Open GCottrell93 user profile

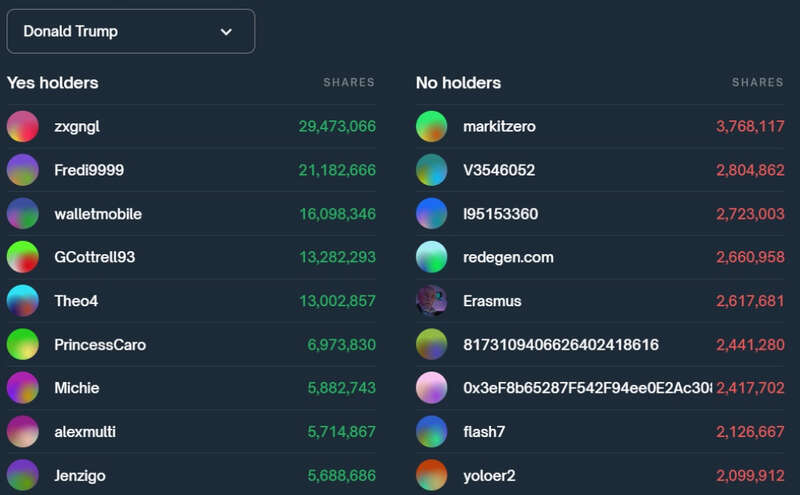click(x=95, y=257)
